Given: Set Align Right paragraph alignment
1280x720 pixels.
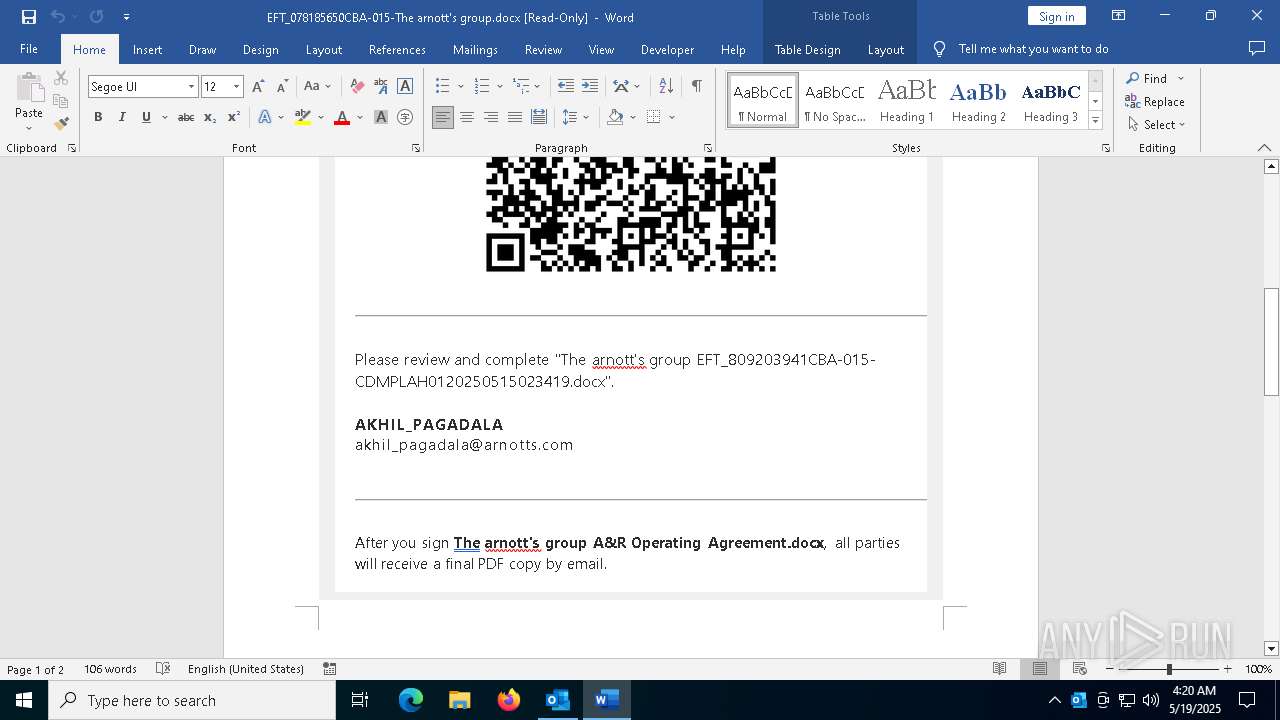Looking at the screenshot, I should click(x=490, y=117).
